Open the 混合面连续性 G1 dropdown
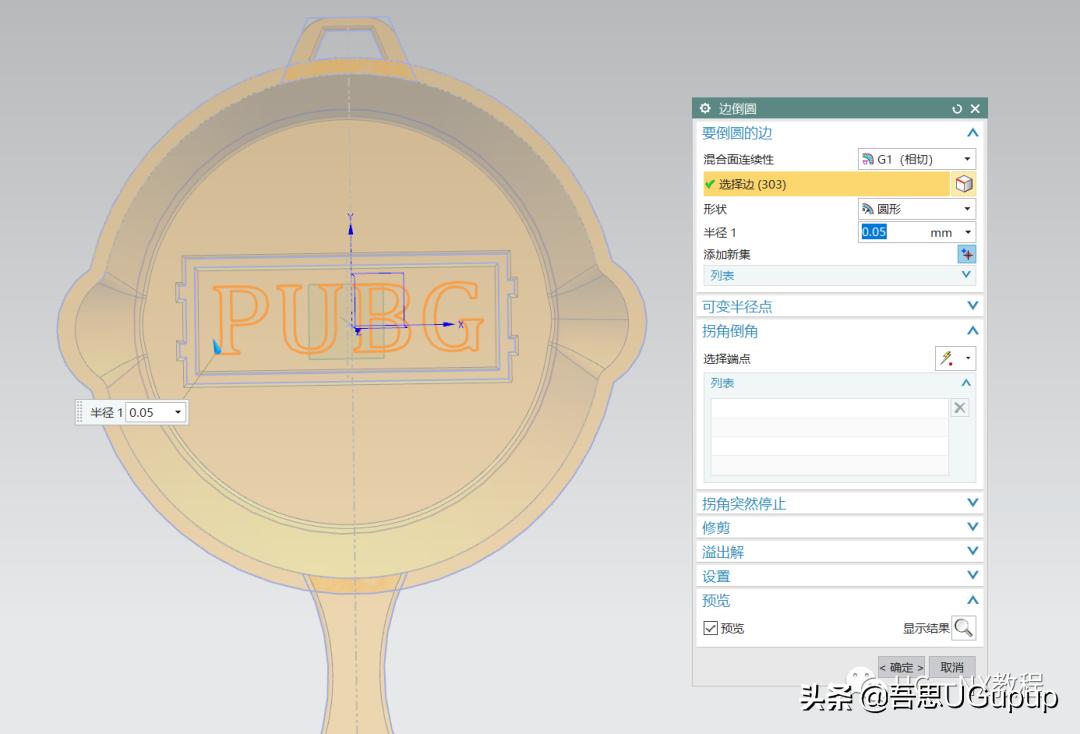The height and width of the screenshot is (734, 1080). [x=967, y=160]
